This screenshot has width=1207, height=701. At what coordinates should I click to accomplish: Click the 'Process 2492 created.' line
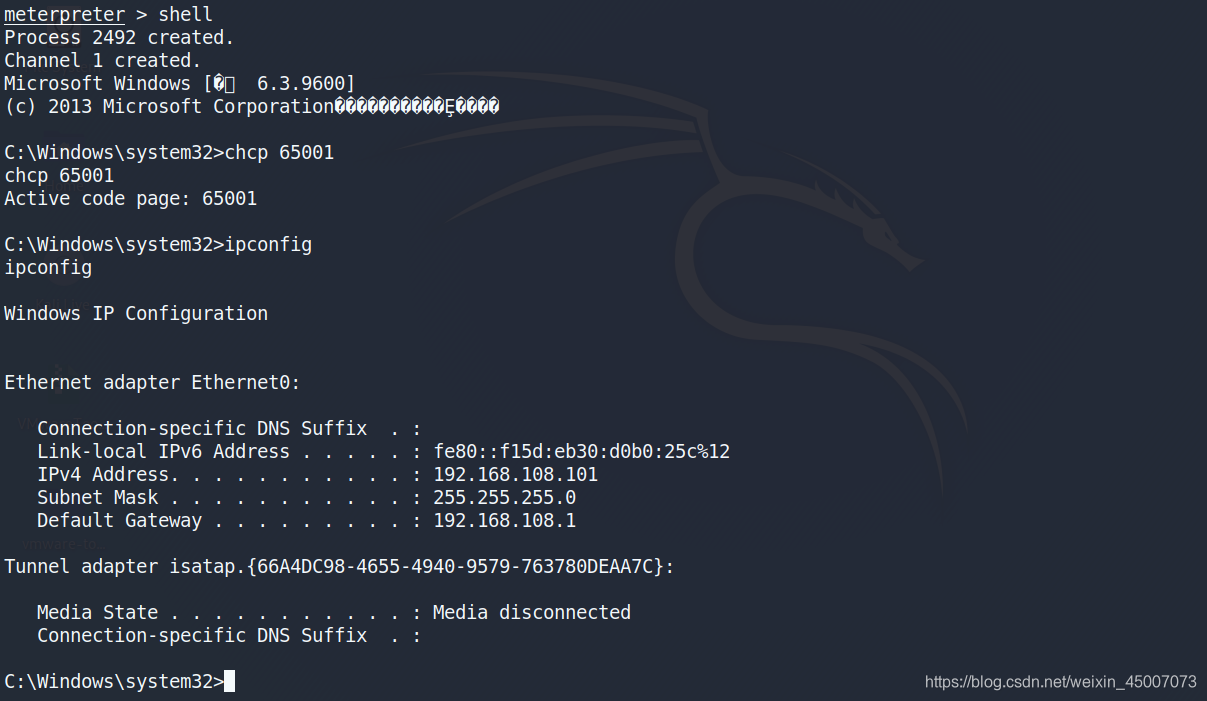(119, 37)
